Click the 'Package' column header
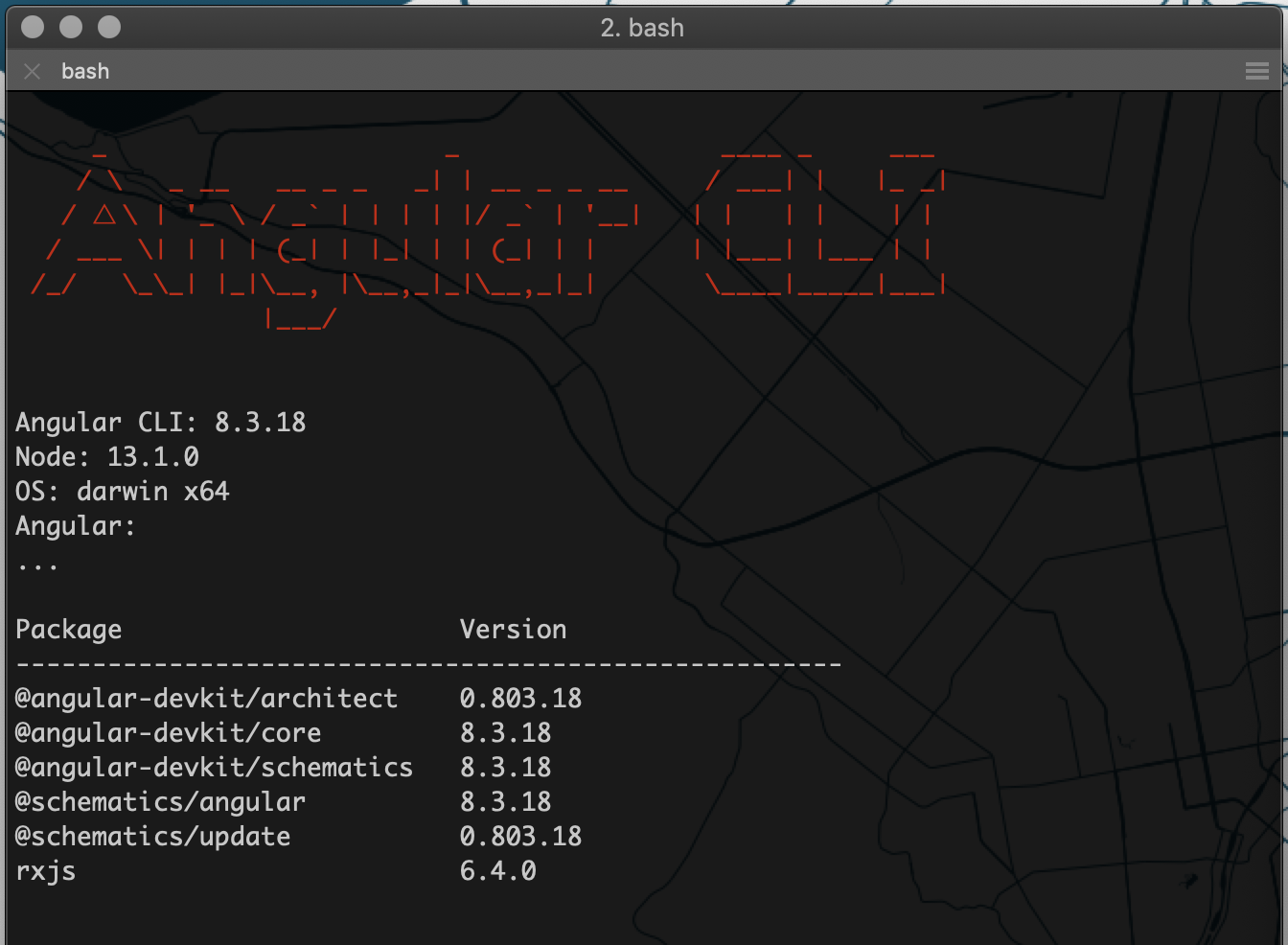The width and height of the screenshot is (1288, 945). tap(69, 630)
